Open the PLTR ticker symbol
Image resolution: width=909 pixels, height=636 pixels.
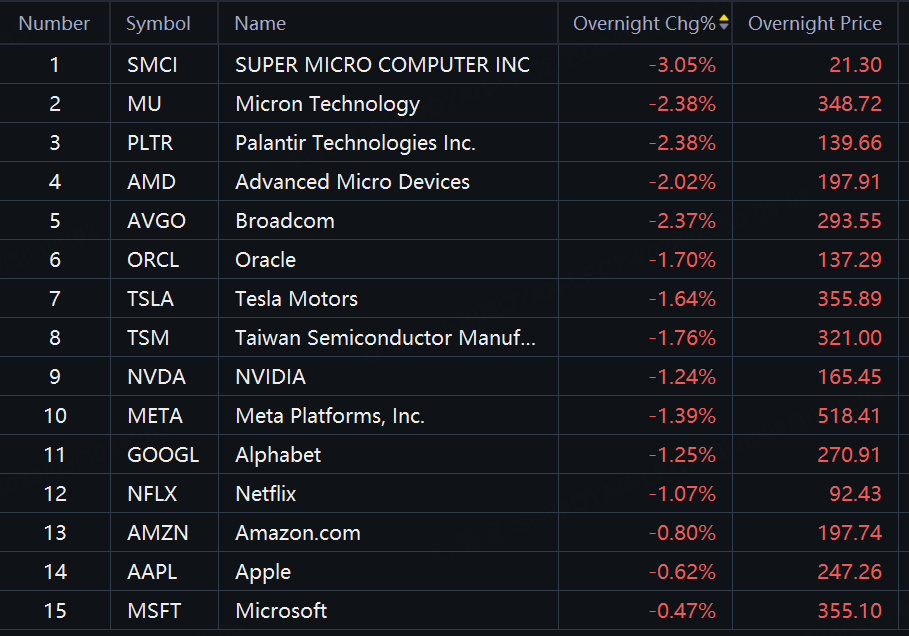click(150, 143)
